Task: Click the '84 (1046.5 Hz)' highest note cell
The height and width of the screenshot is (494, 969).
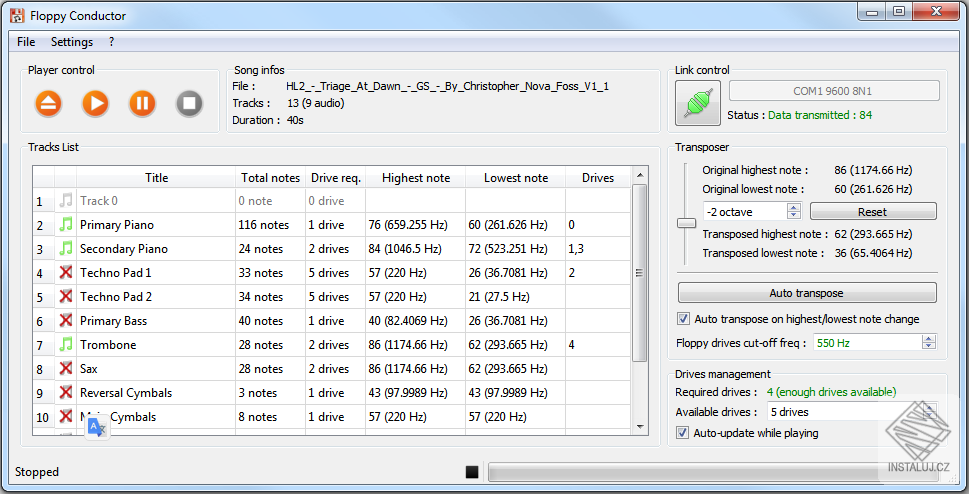Action: [415, 249]
